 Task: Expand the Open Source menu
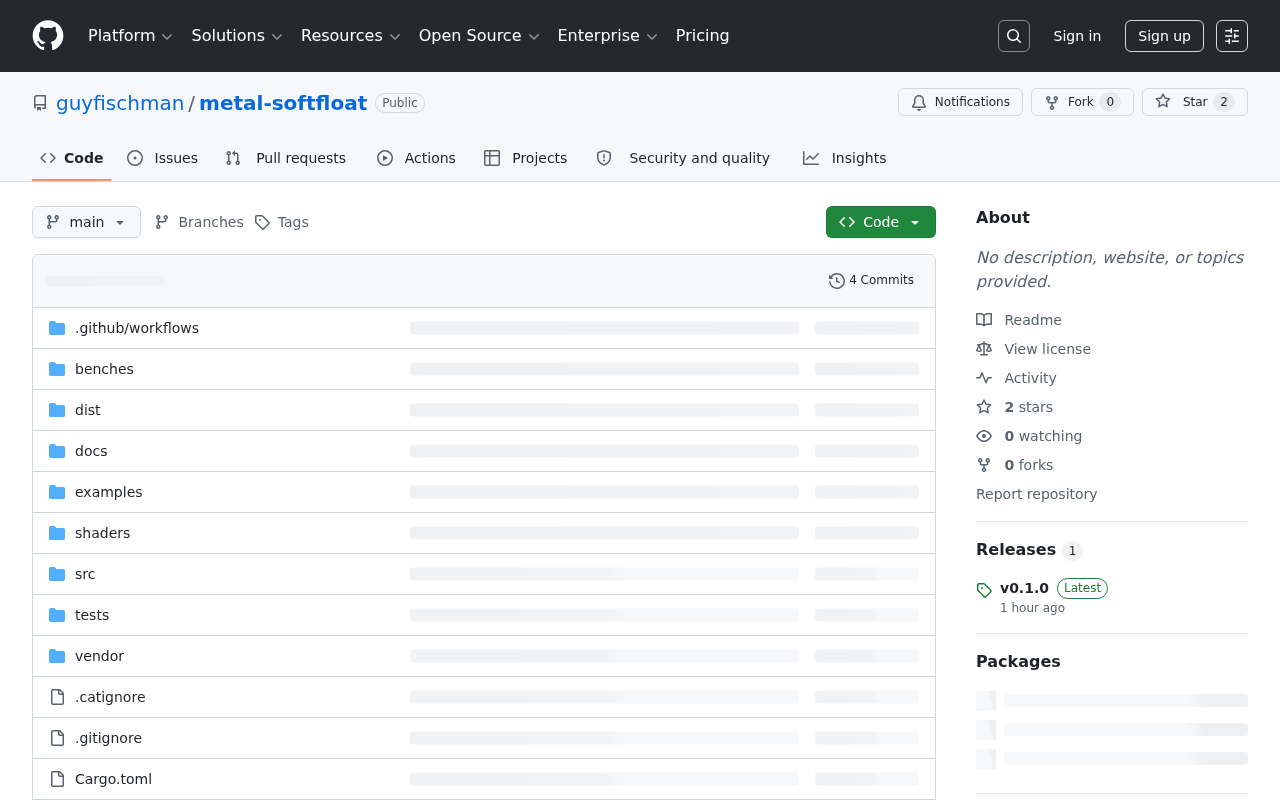tap(479, 36)
